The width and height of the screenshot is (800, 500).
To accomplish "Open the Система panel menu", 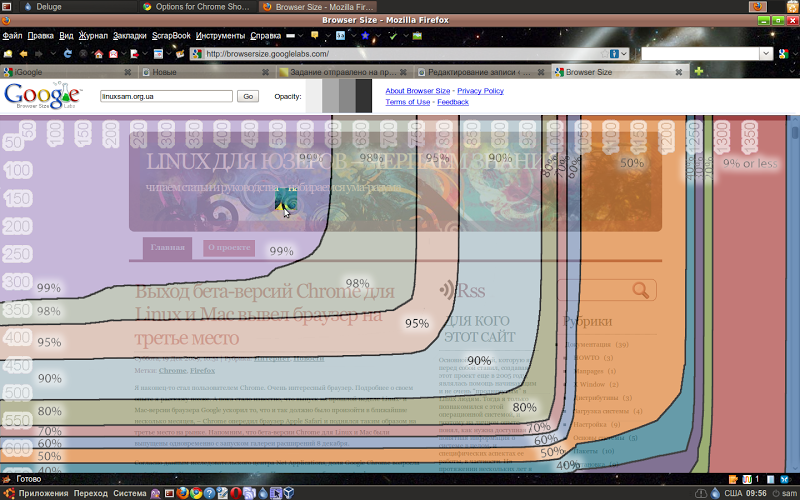I will coord(130,493).
